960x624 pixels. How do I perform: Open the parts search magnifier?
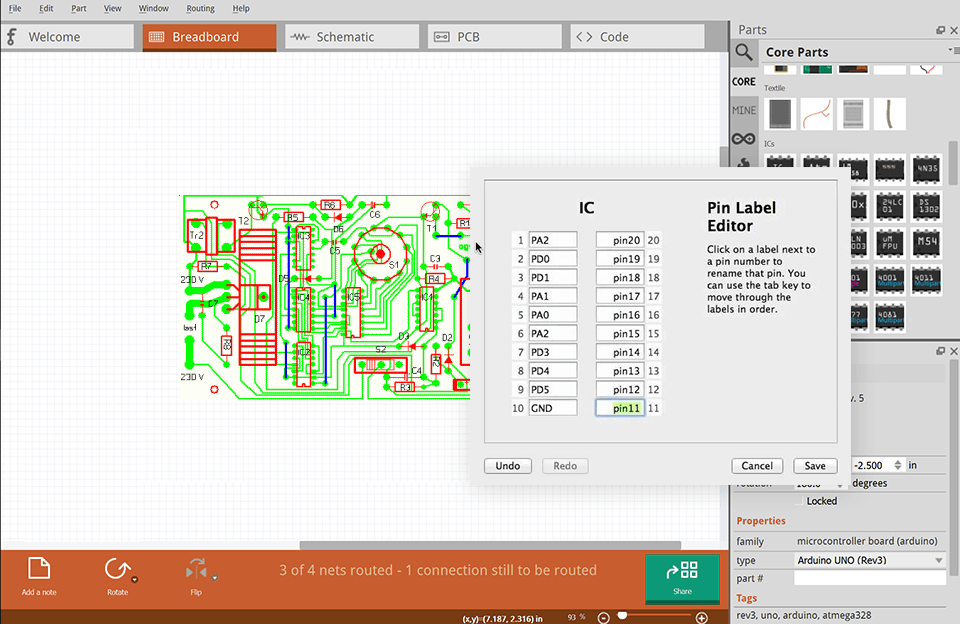click(x=744, y=52)
